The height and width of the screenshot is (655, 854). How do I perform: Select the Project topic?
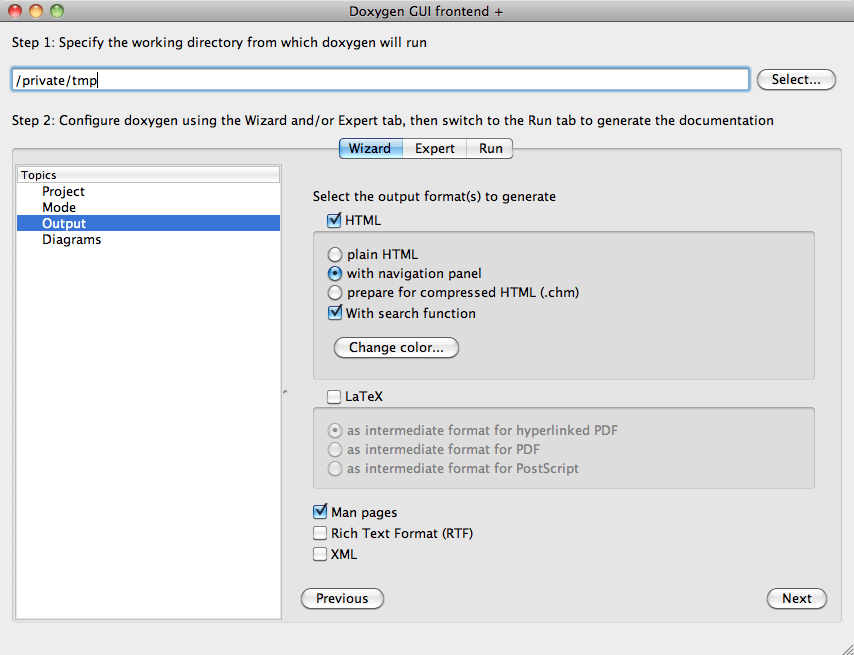148,191
